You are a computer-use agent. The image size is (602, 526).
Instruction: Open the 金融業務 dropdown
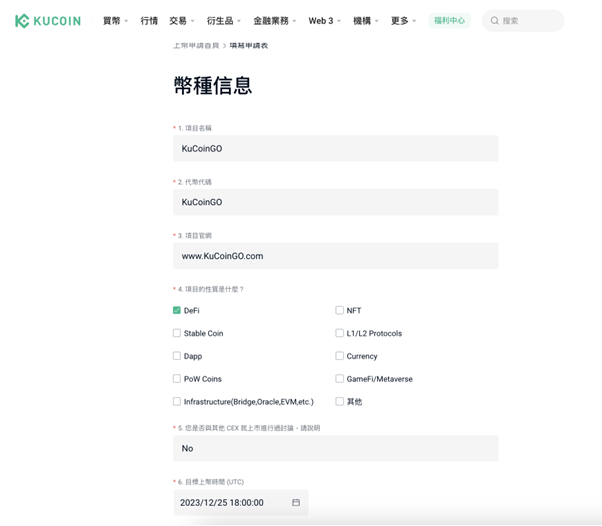(x=275, y=21)
